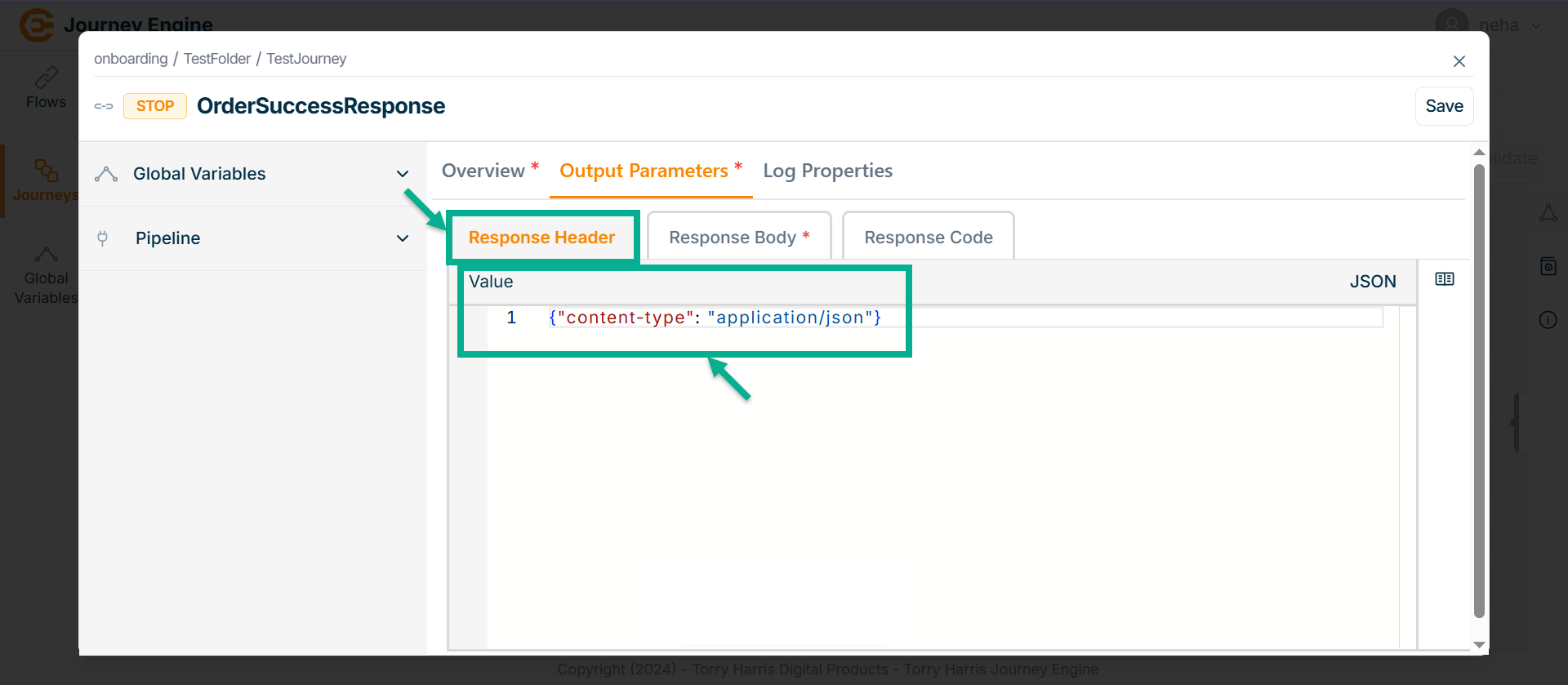This screenshot has height=685, width=1568.
Task: Open Flows from the left sidebar
Action: click(46, 88)
